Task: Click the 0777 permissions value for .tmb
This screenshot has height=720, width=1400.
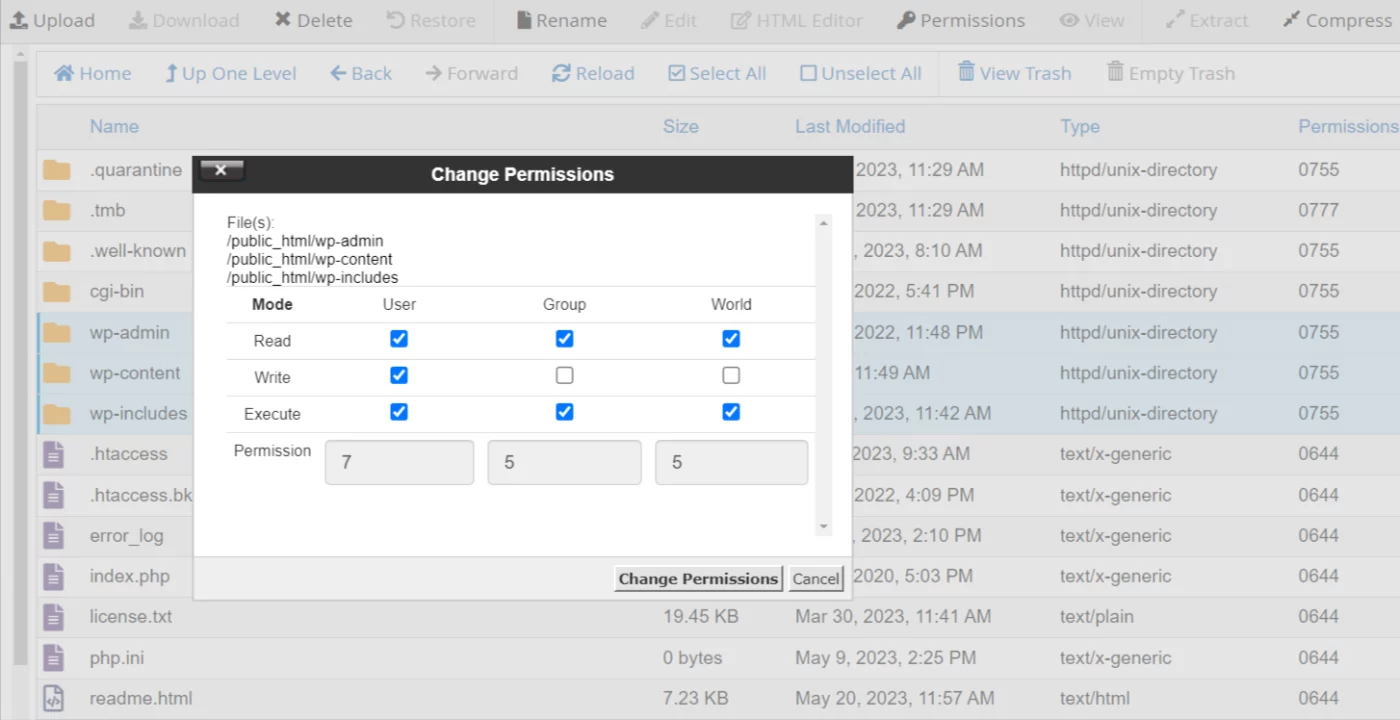Action: click(x=1319, y=210)
